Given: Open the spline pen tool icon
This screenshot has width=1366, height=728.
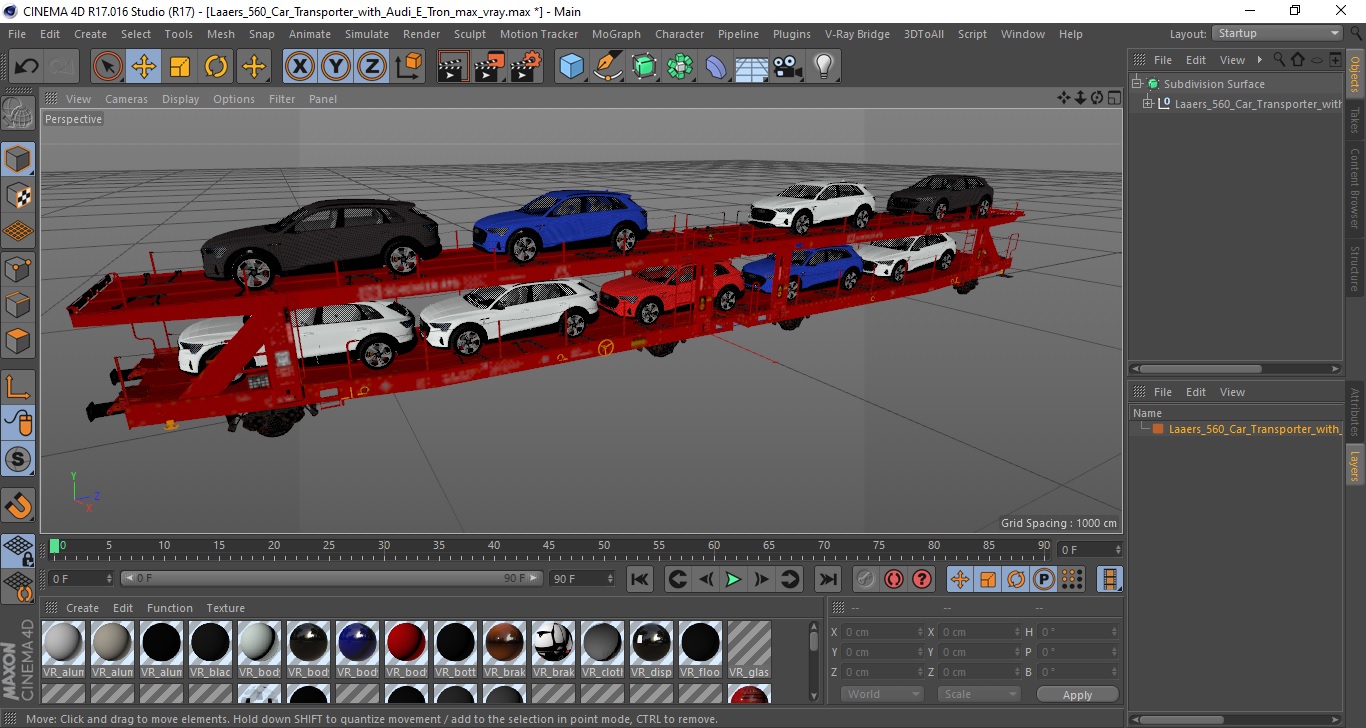Looking at the screenshot, I should (608, 67).
